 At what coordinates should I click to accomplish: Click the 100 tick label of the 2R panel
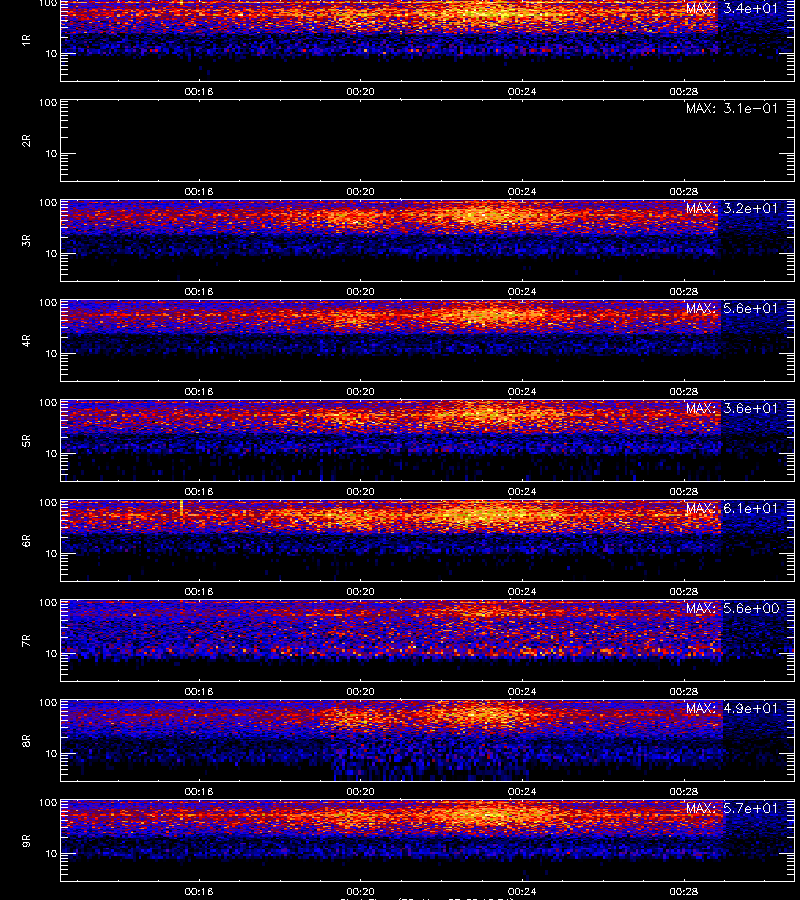tap(48, 103)
